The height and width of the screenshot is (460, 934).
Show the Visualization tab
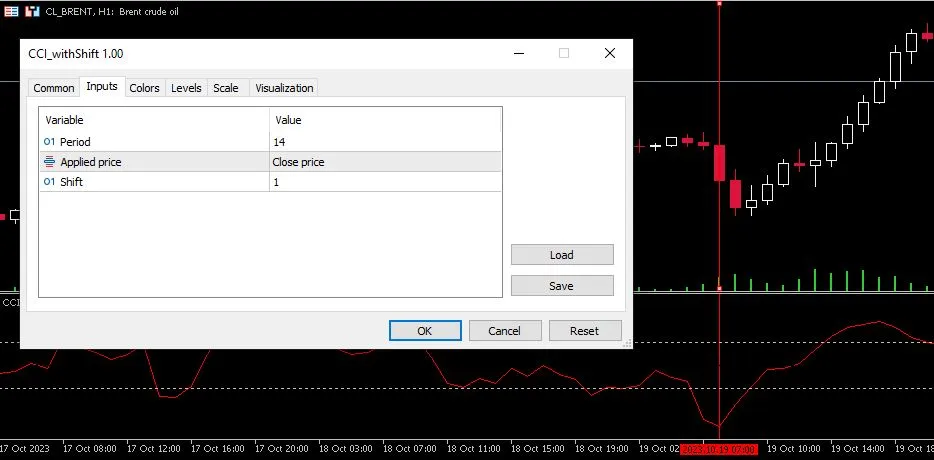pos(284,88)
